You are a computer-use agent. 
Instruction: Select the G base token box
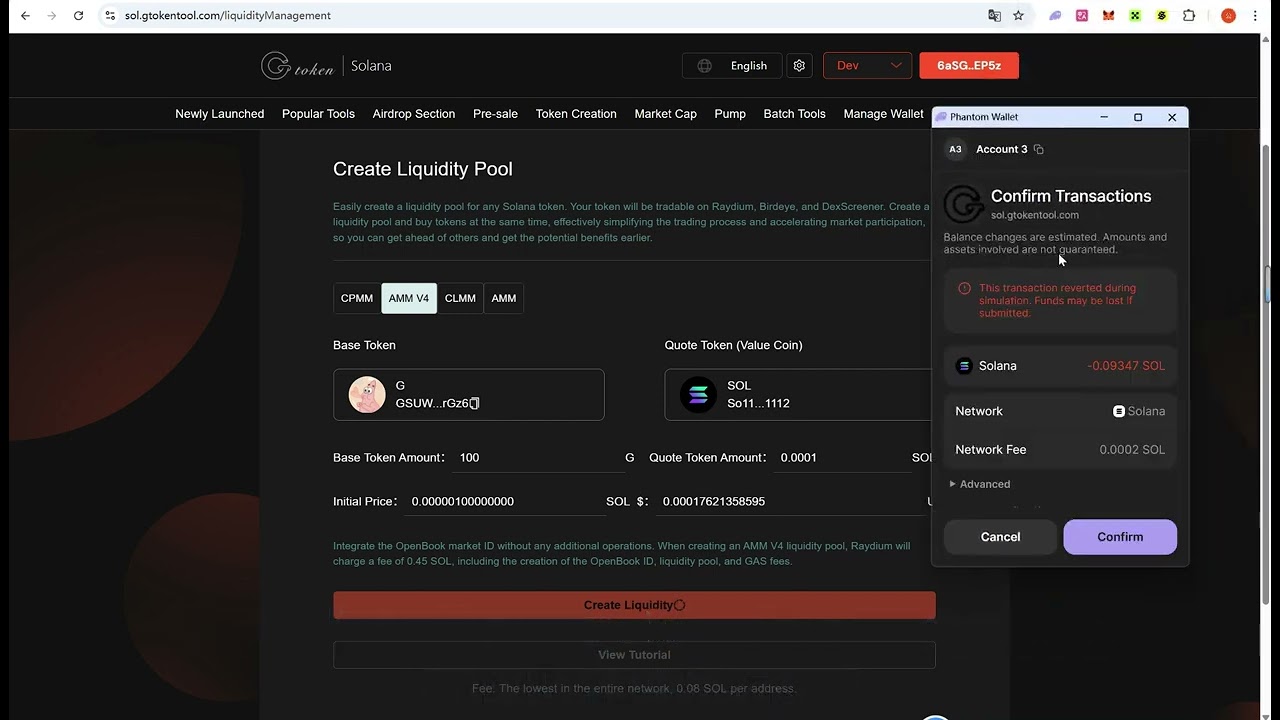tap(469, 394)
